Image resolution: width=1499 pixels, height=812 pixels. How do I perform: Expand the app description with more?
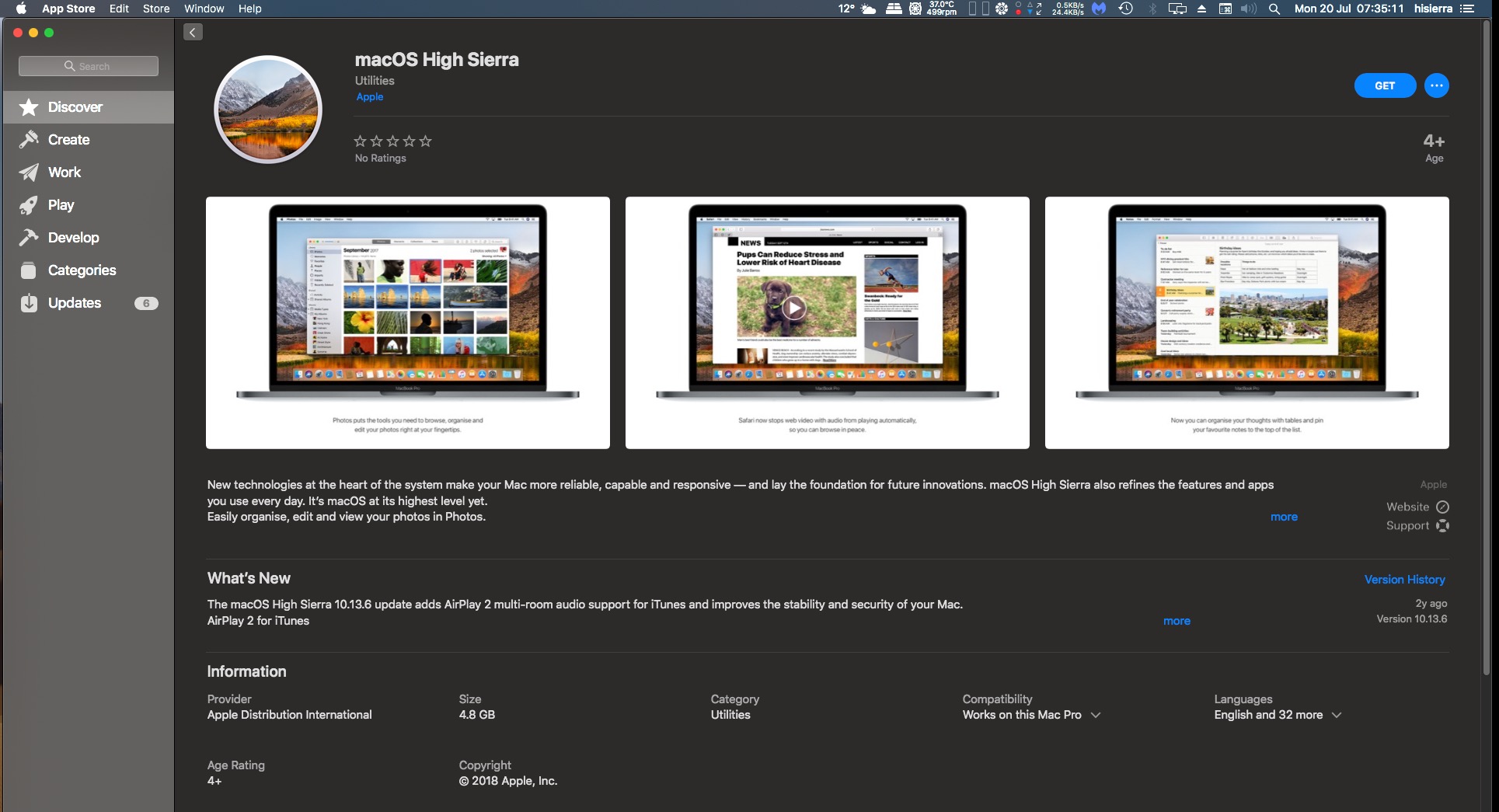pyautogui.click(x=1284, y=517)
